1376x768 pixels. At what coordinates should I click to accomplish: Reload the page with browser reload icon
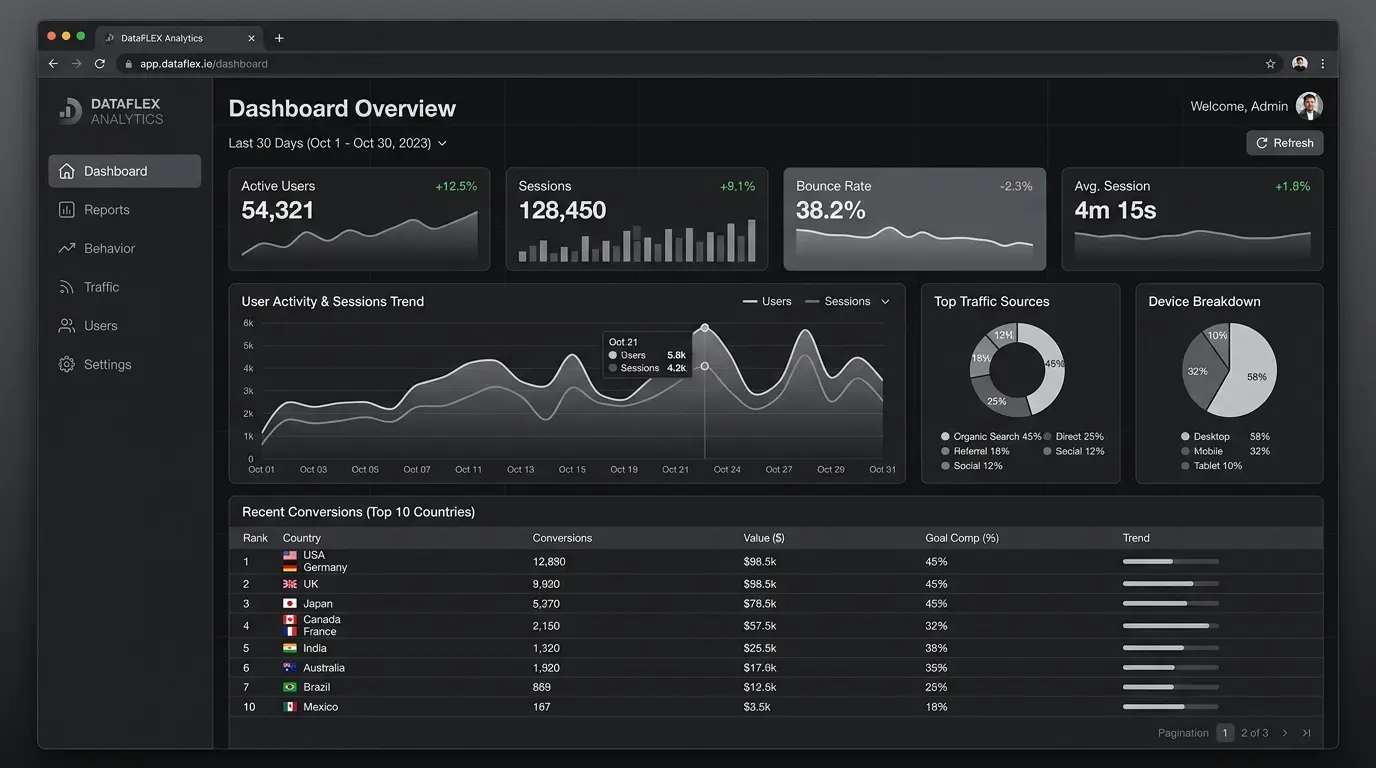100,63
